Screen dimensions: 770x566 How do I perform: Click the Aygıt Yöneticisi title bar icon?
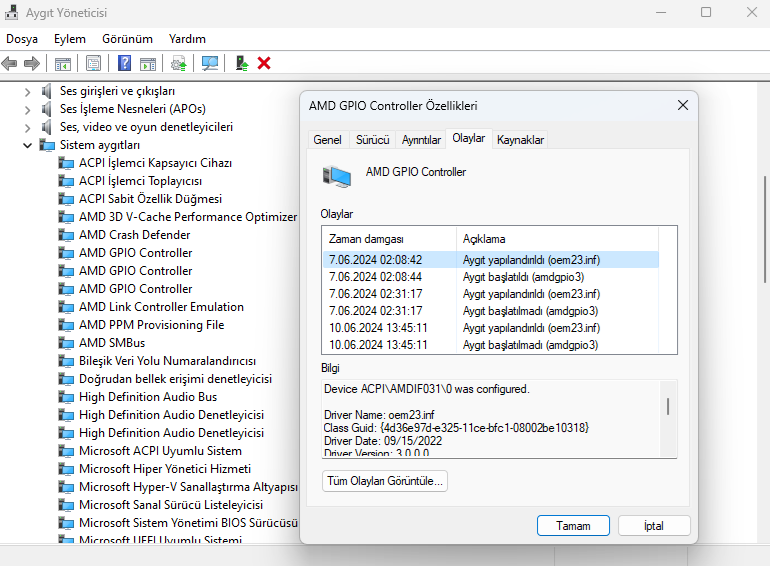pos(11,12)
